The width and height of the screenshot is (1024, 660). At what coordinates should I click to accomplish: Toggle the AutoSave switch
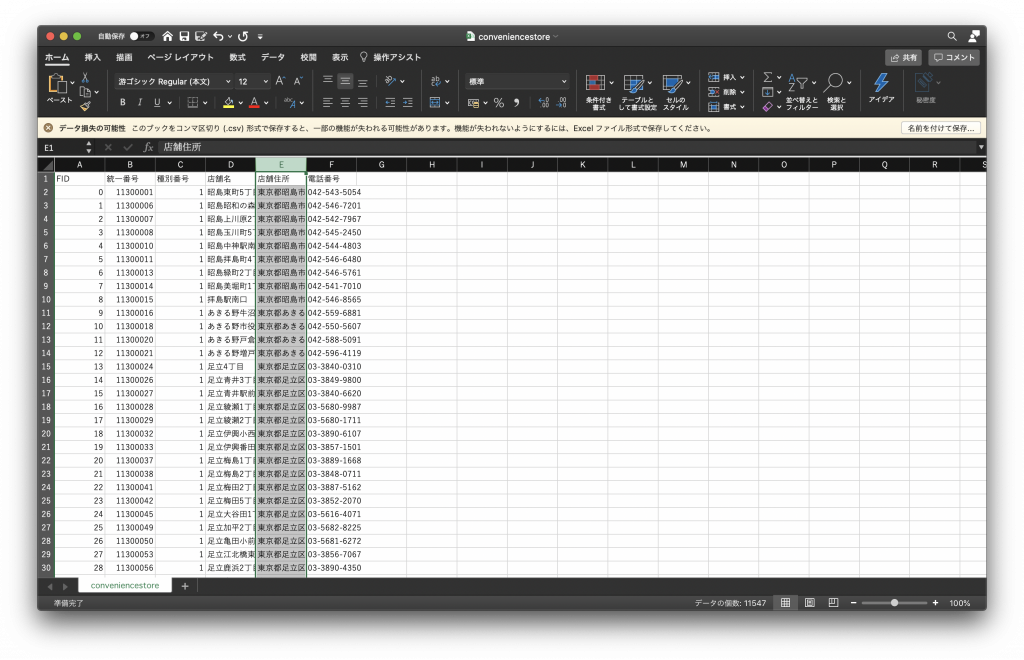(x=140, y=37)
